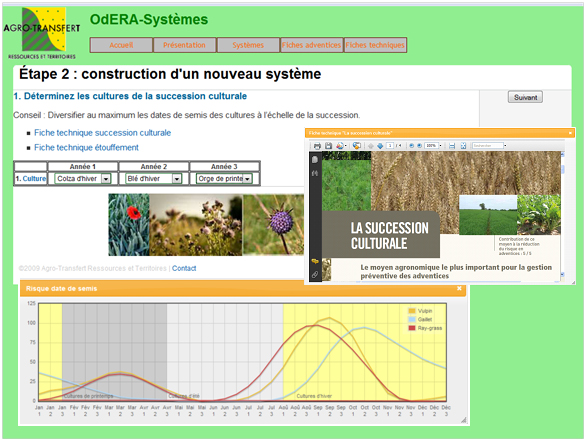Click the PDF page number field
The width and height of the screenshot is (586, 441).
tap(390, 146)
